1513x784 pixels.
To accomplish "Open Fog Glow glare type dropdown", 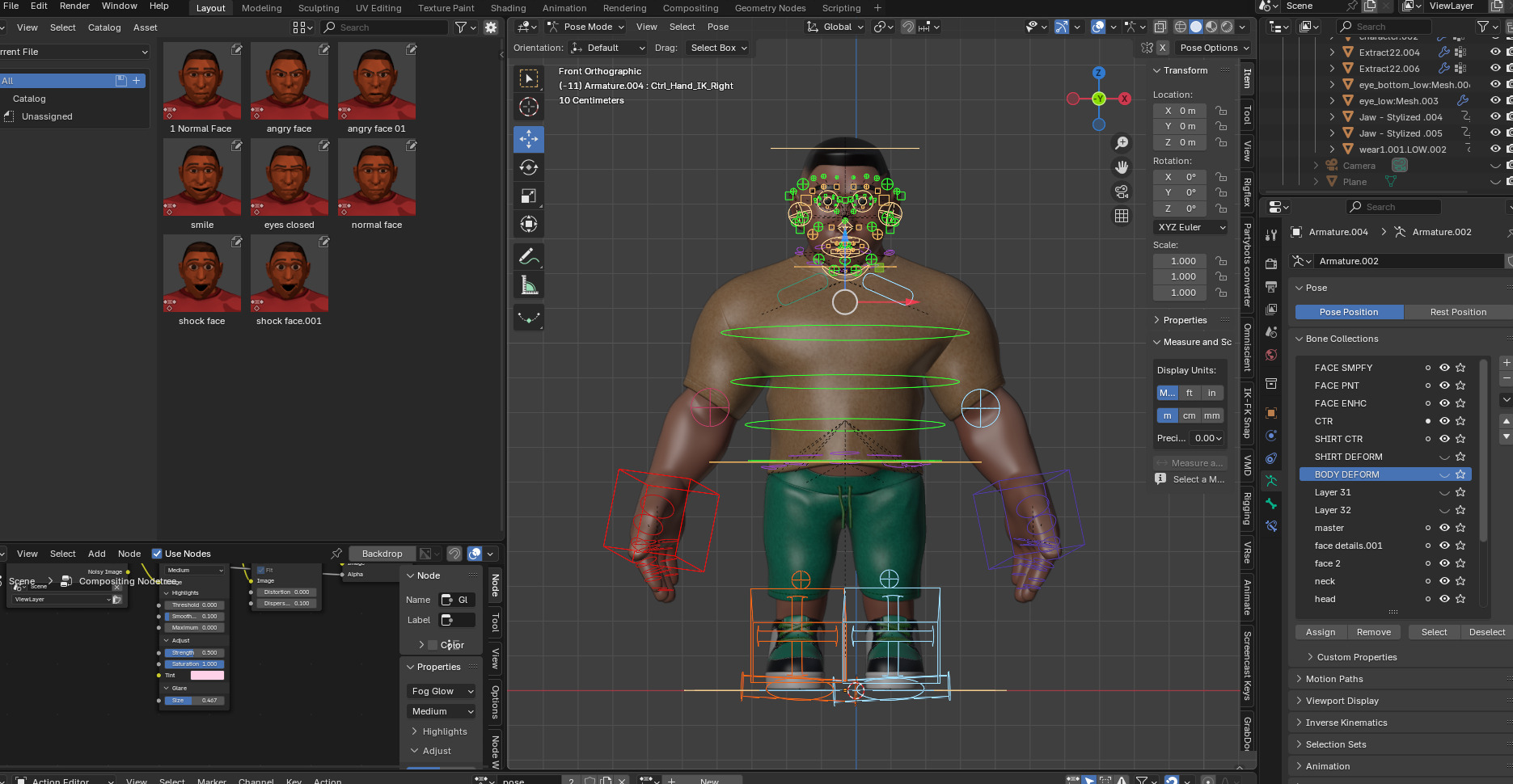I will coord(442,691).
